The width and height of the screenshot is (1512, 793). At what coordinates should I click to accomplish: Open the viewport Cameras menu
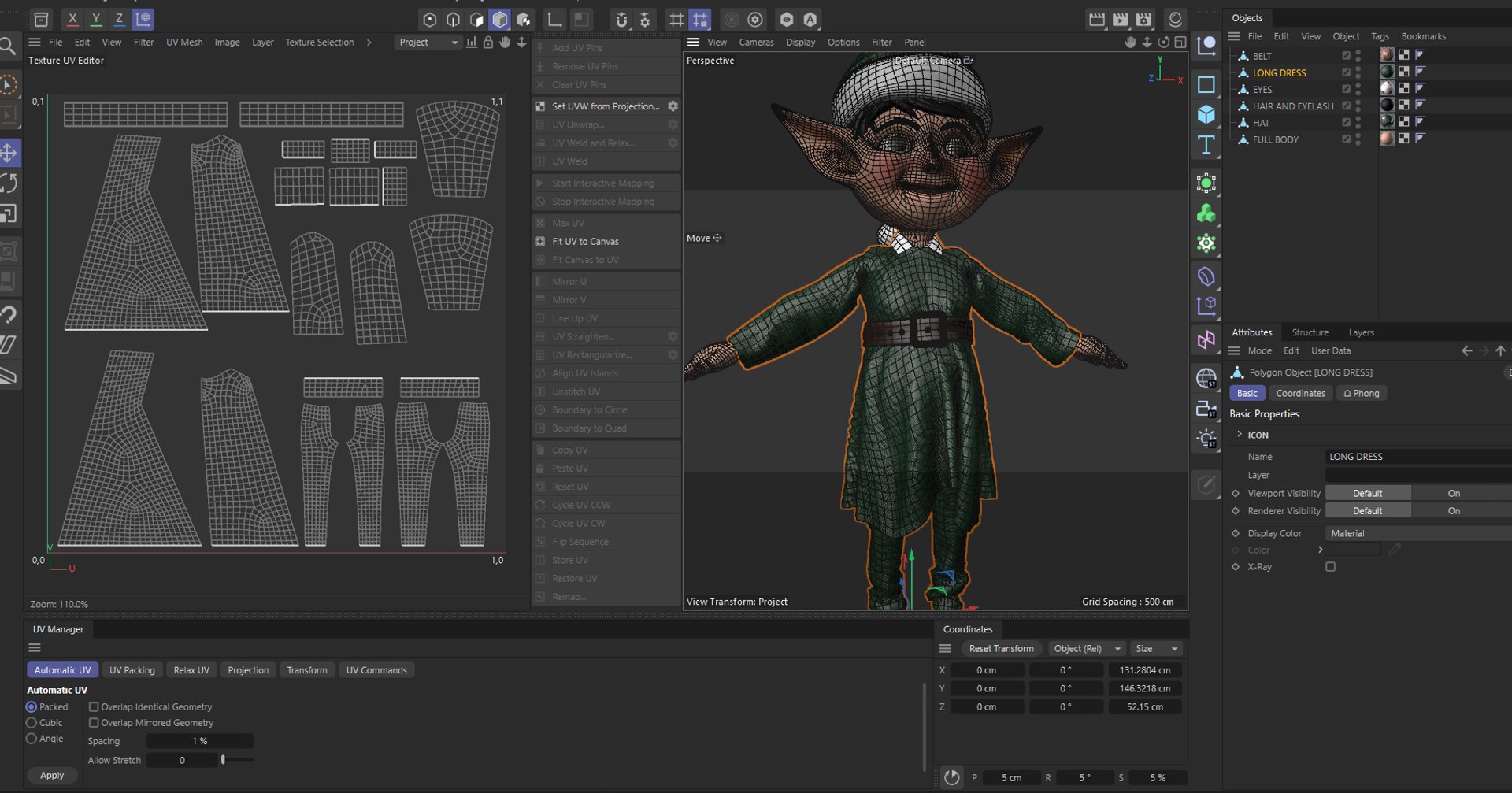[x=756, y=43]
